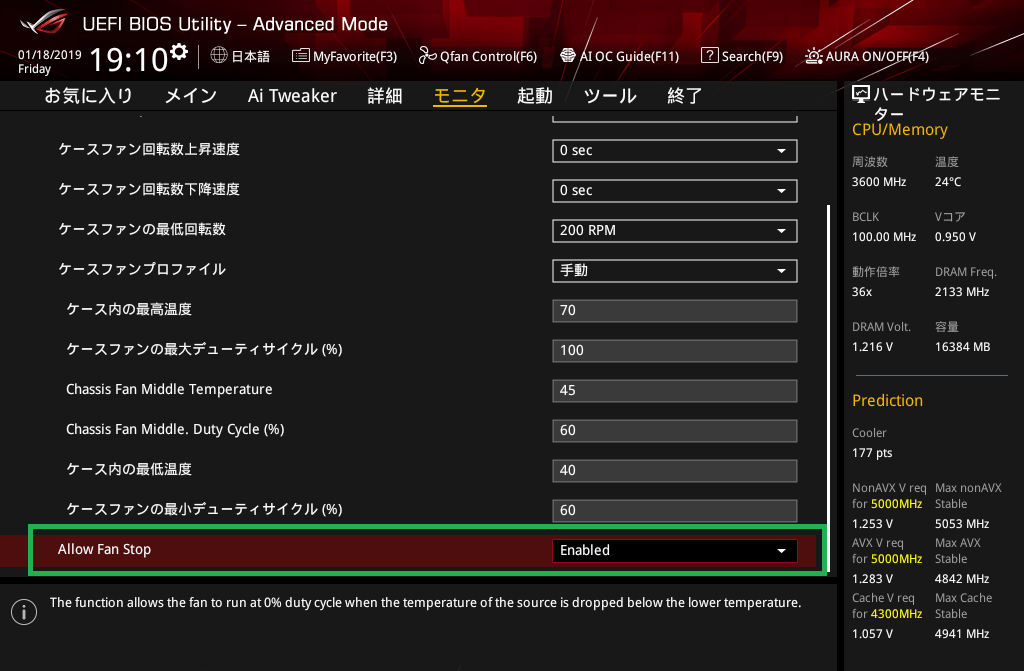The width and height of the screenshot is (1024, 671).
Task: Select モニタ tab
Action: [x=460, y=96]
